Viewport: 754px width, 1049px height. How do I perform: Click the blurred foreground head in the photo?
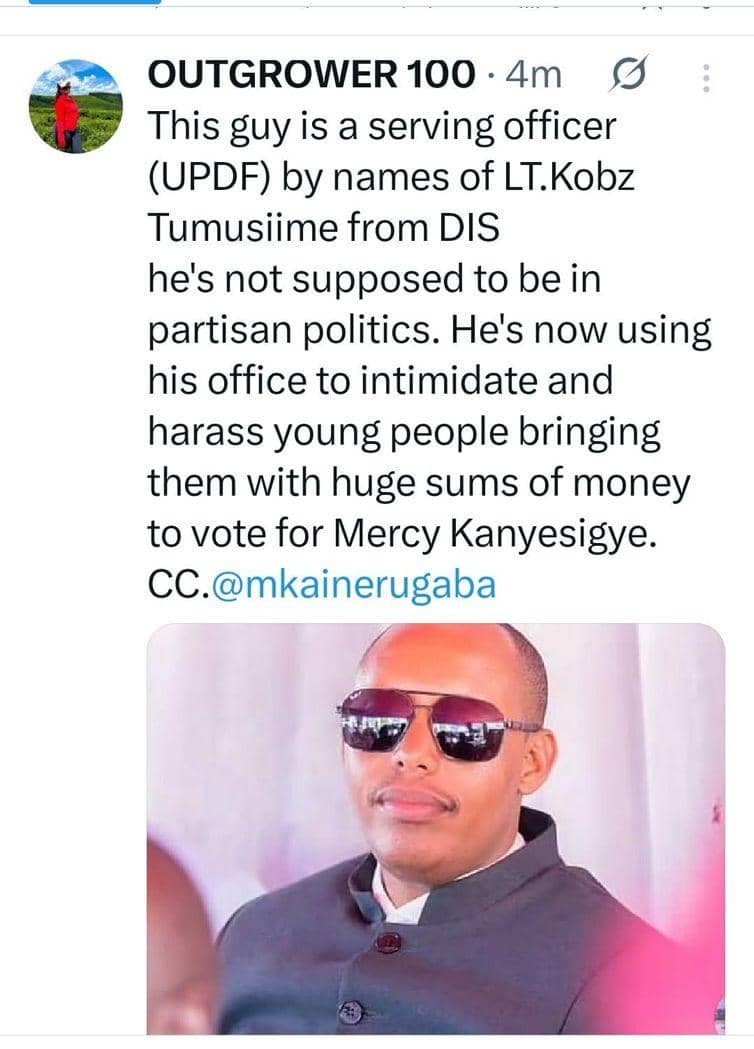(180, 940)
